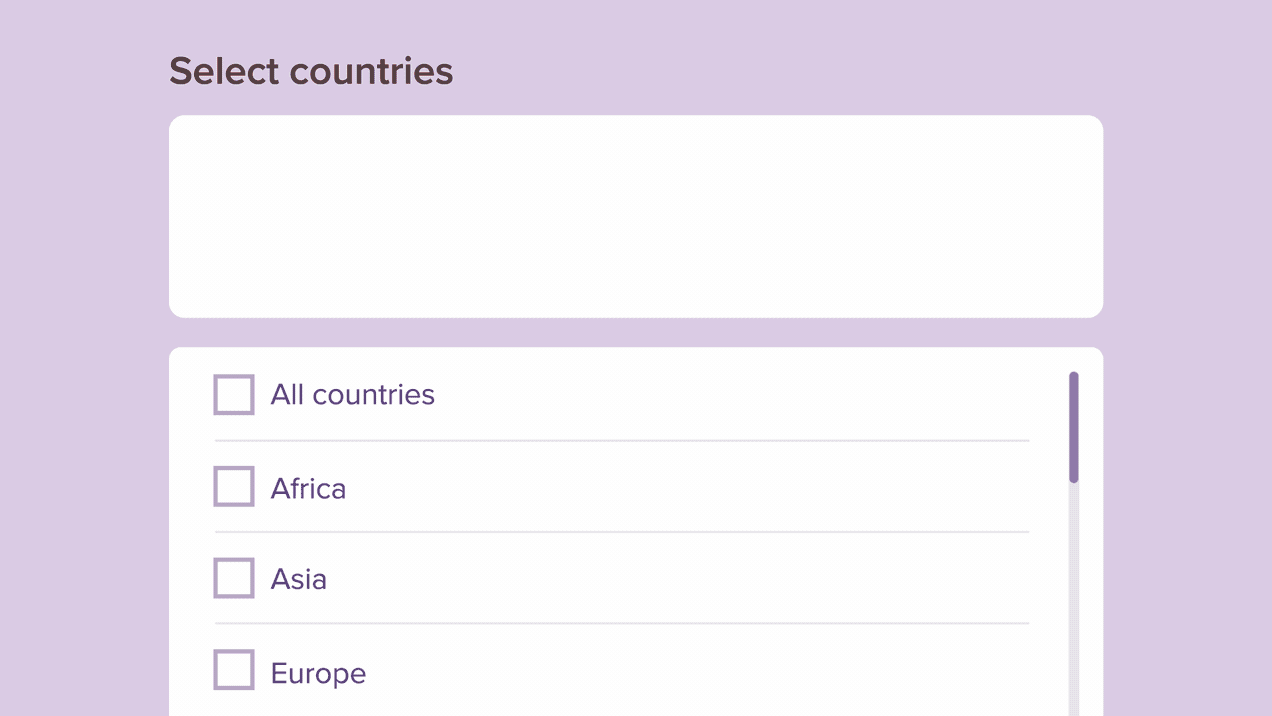Click the Asia label text
Screen dimensions: 1272x716
point(299,579)
